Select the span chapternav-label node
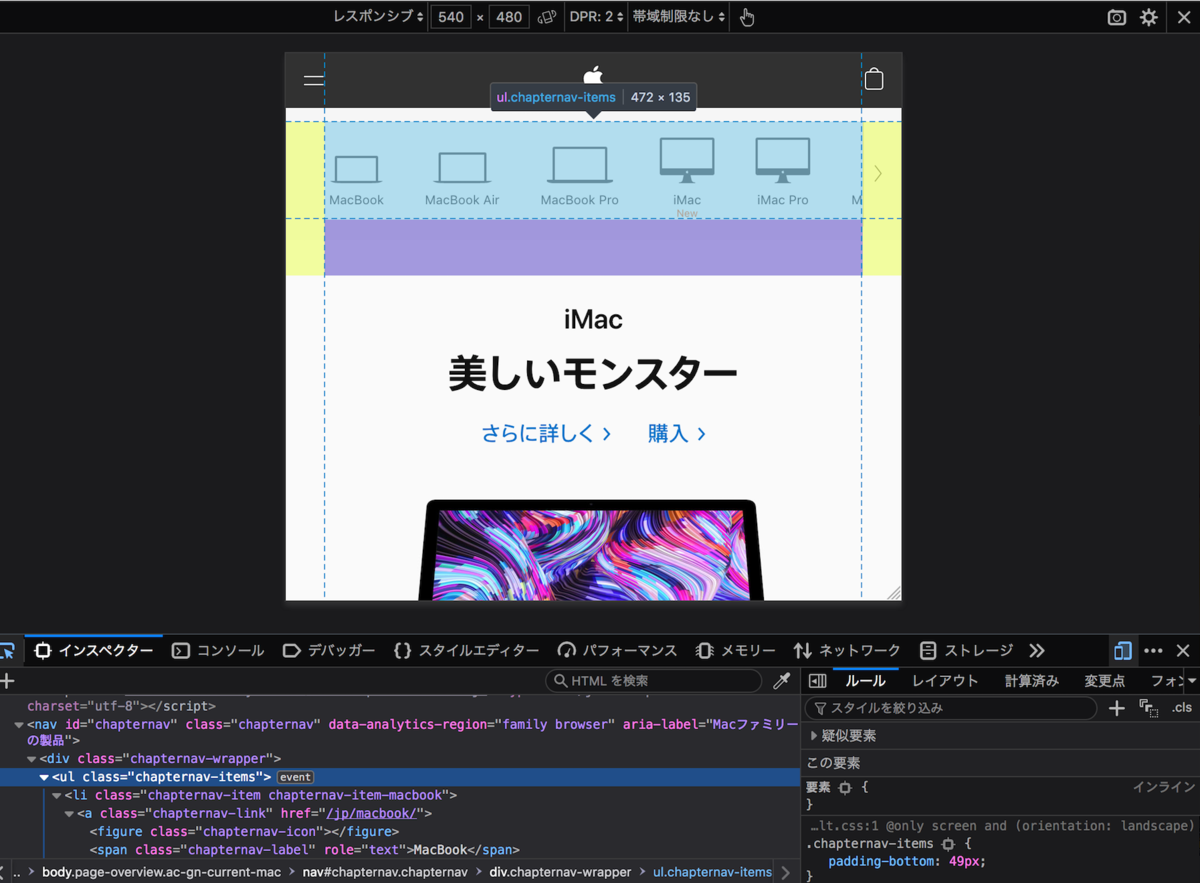Viewport: 1200px width, 883px height. [304, 850]
